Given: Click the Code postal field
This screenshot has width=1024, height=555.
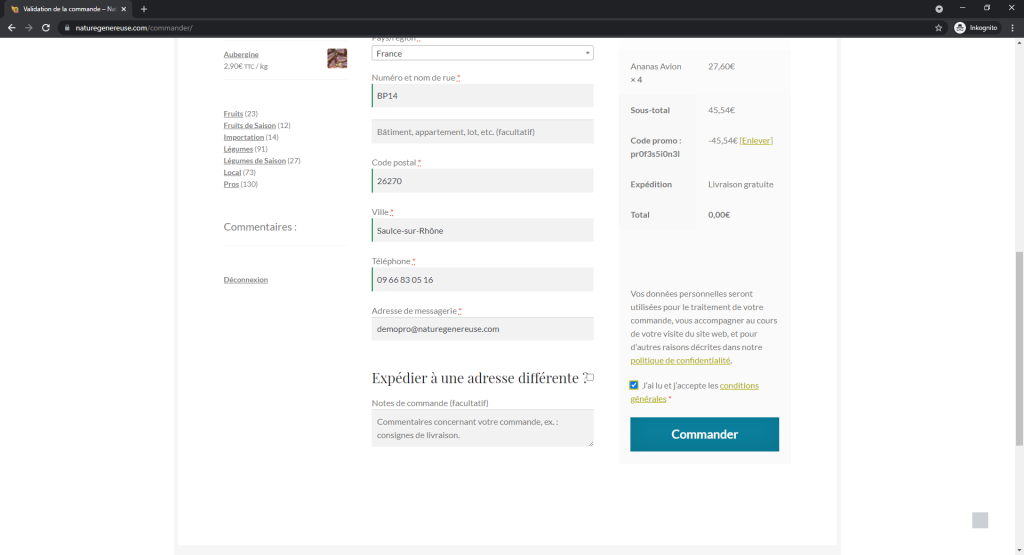Looking at the screenshot, I should point(482,181).
